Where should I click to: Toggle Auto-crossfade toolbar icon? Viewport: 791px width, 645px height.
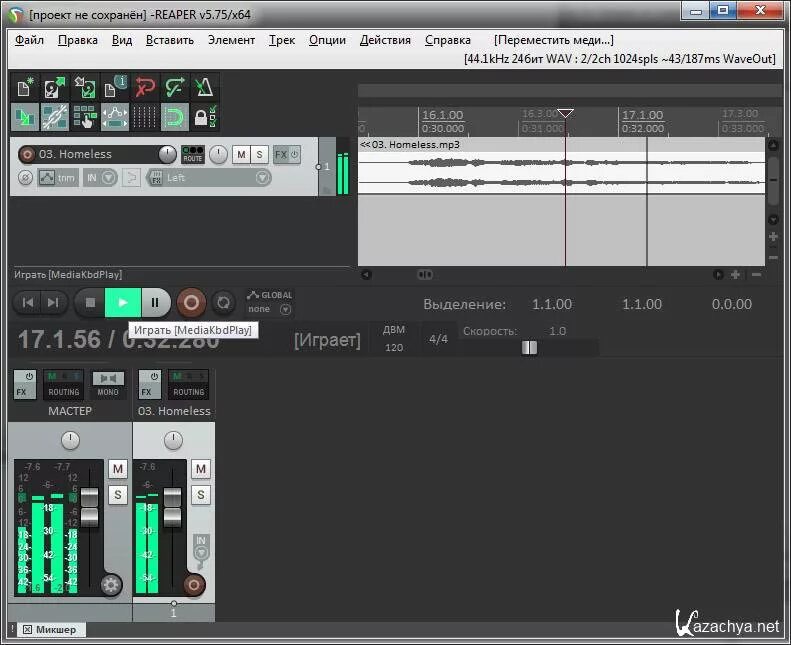pyautogui.click(x=25, y=117)
